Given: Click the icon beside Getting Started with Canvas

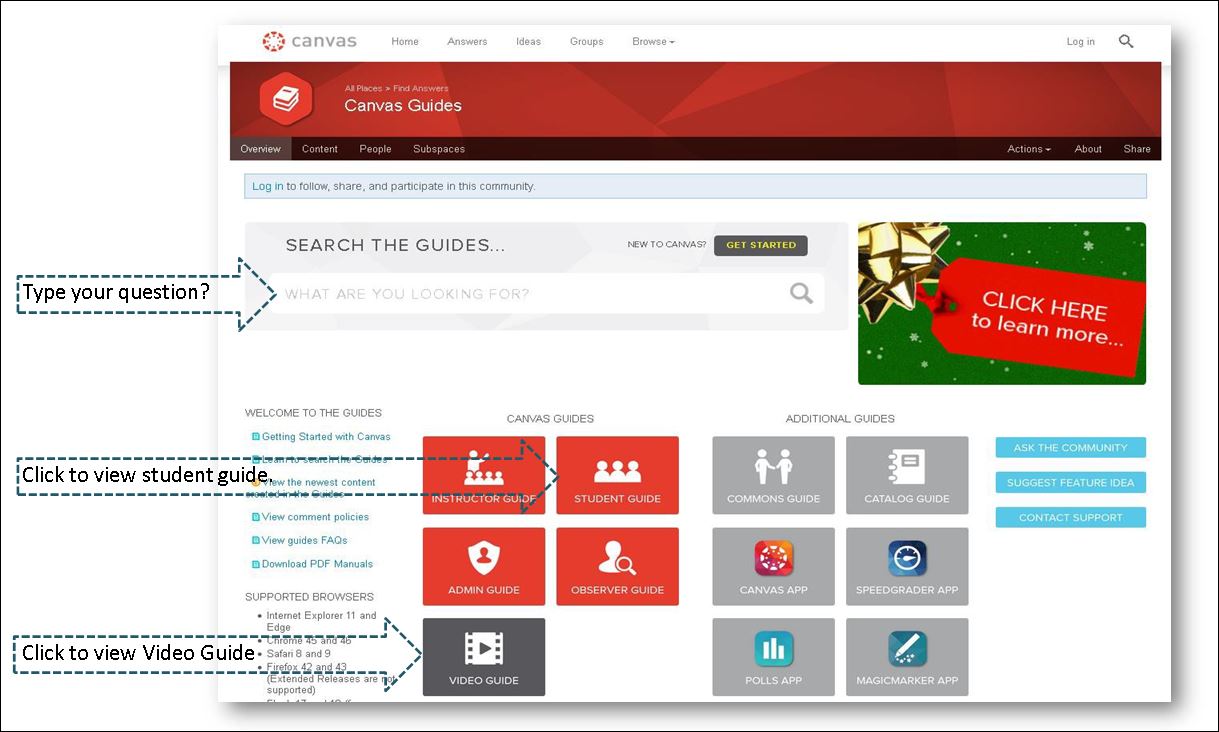Looking at the screenshot, I should 255,437.
